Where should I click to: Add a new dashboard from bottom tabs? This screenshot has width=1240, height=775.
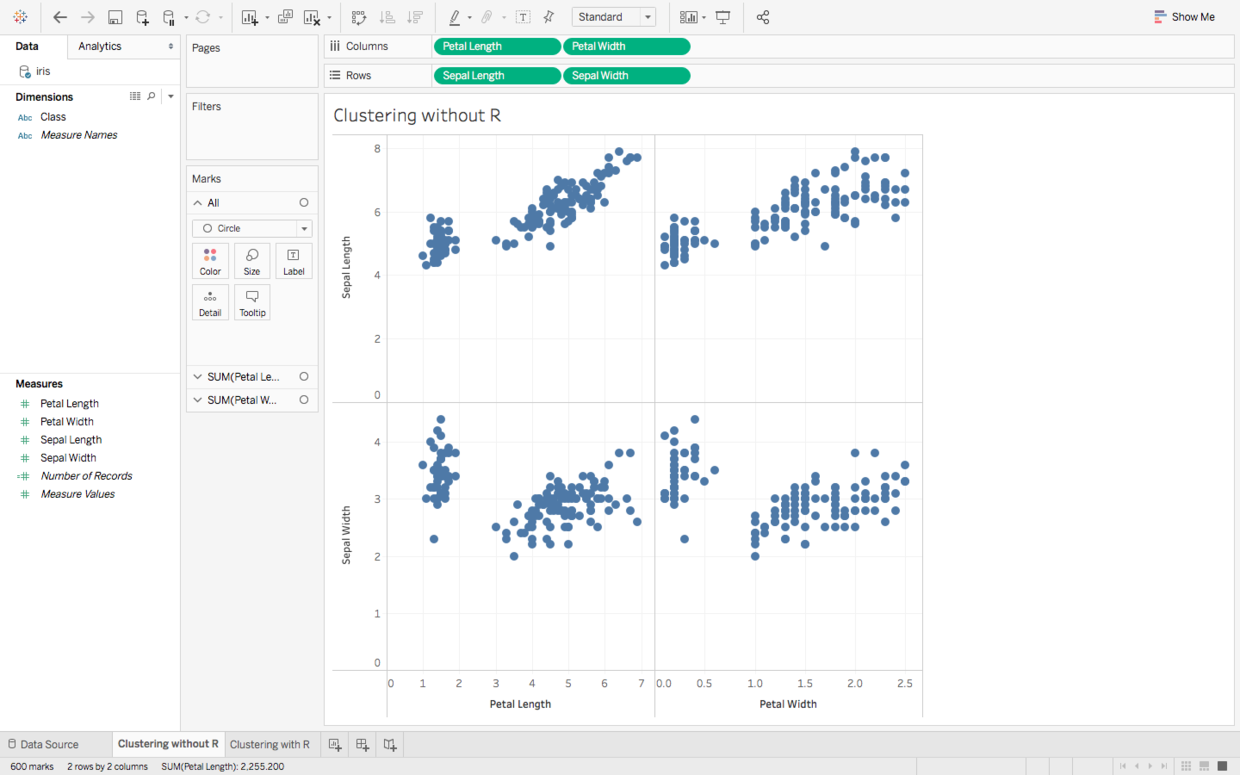[362, 745]
